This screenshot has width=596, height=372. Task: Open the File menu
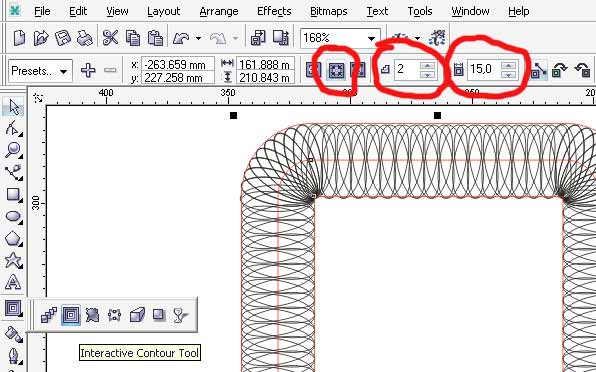(42, 11)
